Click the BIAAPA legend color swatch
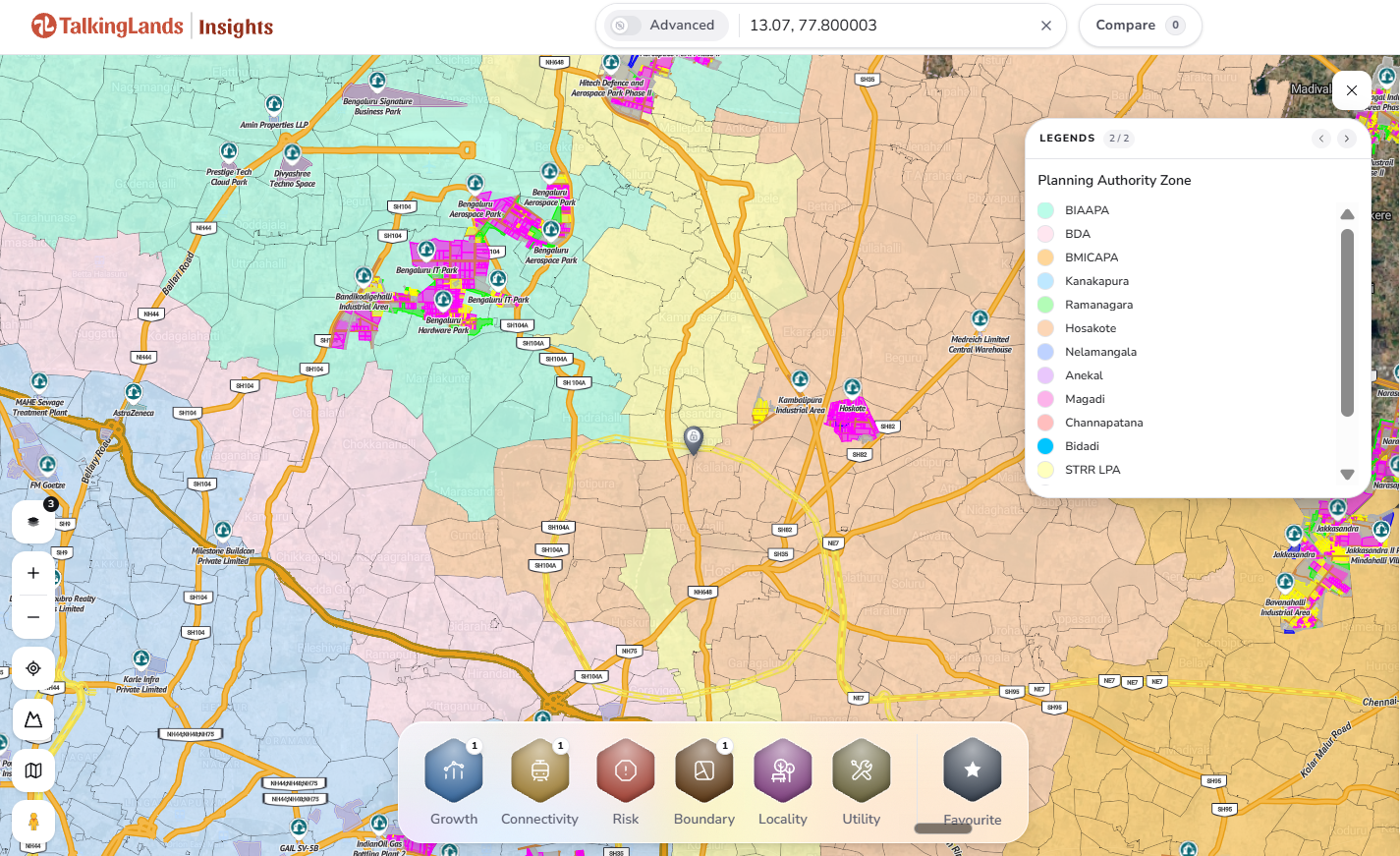The width and height of the screenshot is (1400, 856). point(1045,210)
